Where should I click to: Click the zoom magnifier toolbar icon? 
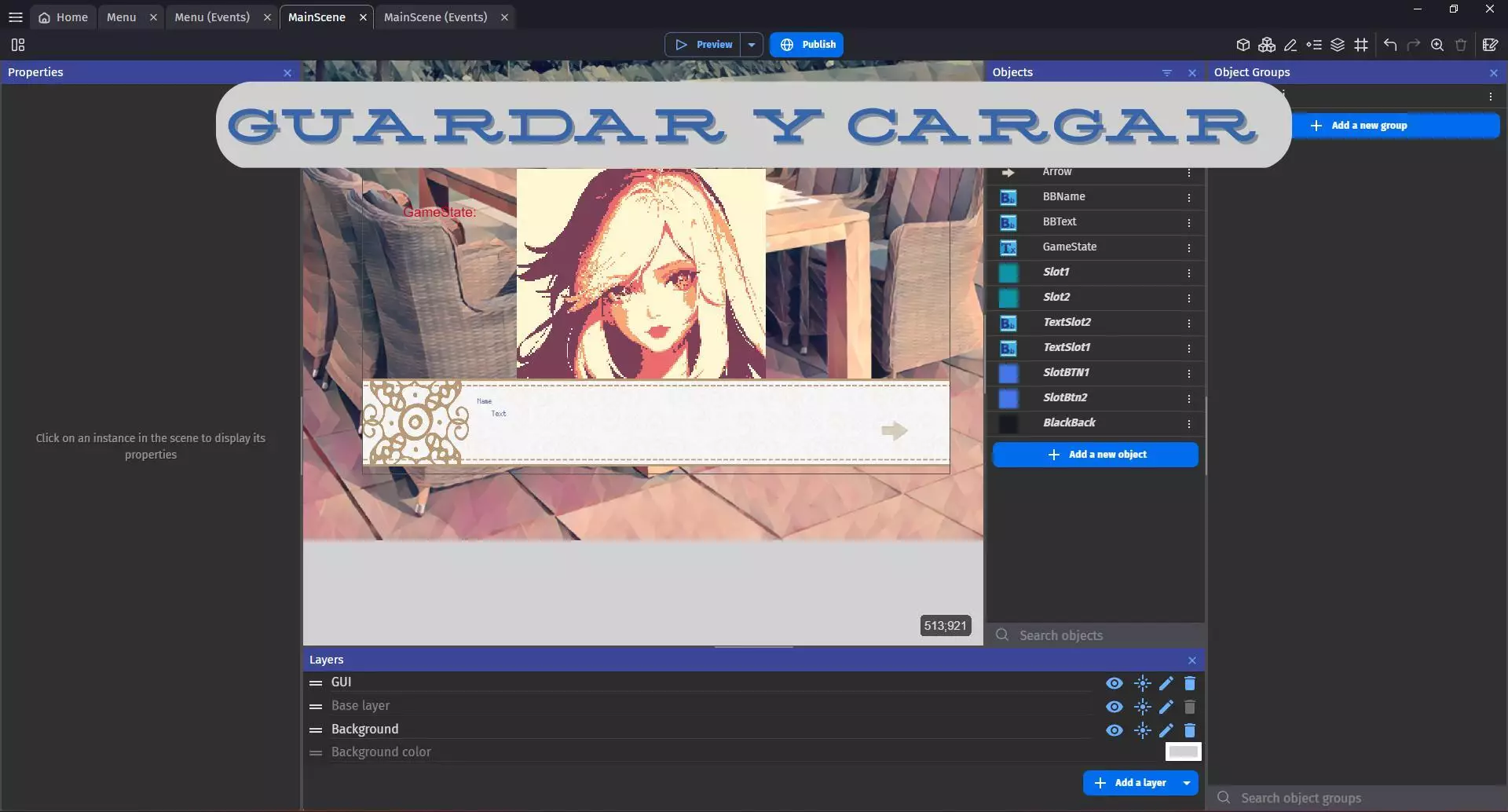(x=1437, y=45)
